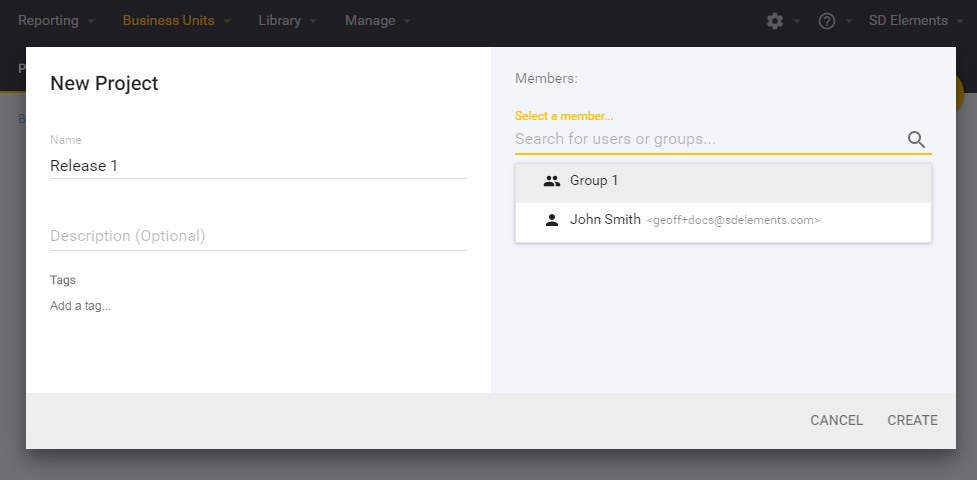Click the Name field containing Release 1
Screen dimensions: 977x480
coord(258,166)
